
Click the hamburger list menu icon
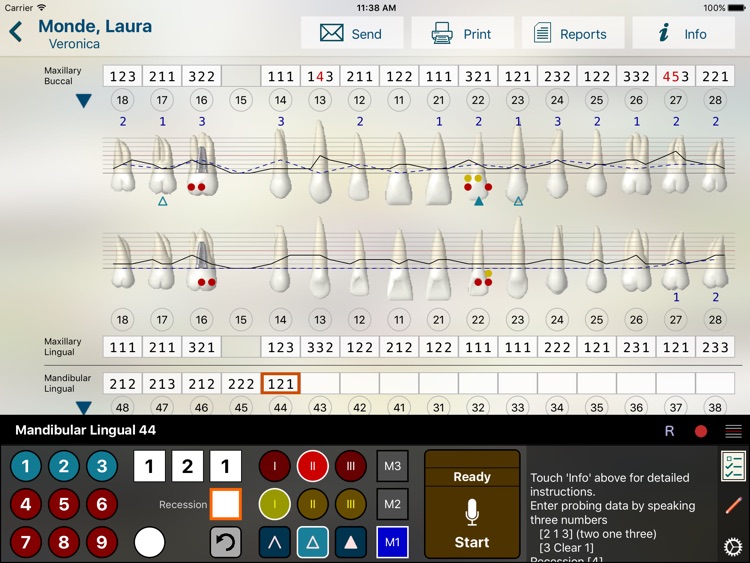click(x=733, y=431)
